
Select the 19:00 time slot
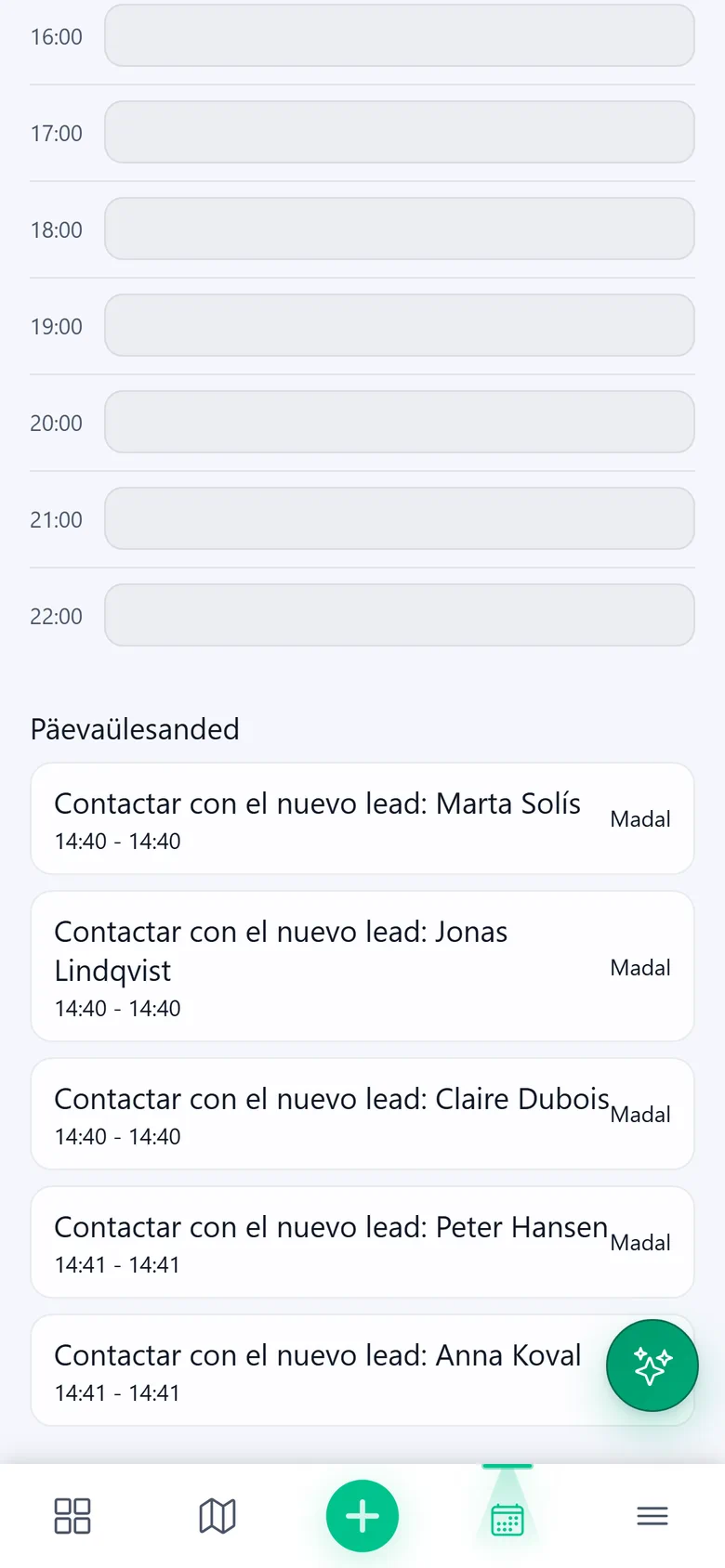pos(400,325)
